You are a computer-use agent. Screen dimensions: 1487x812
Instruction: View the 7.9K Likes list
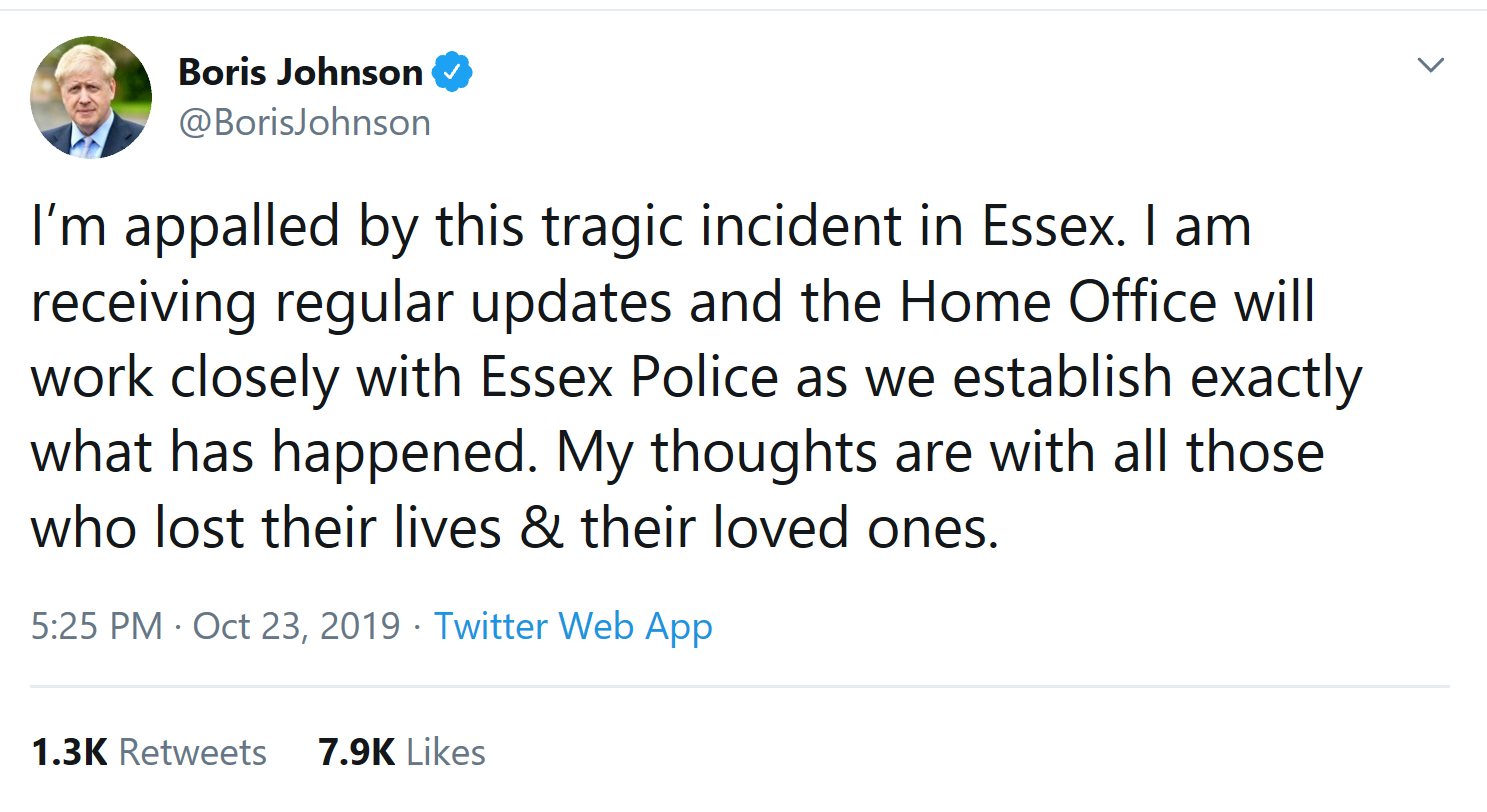tap(402, 752)
